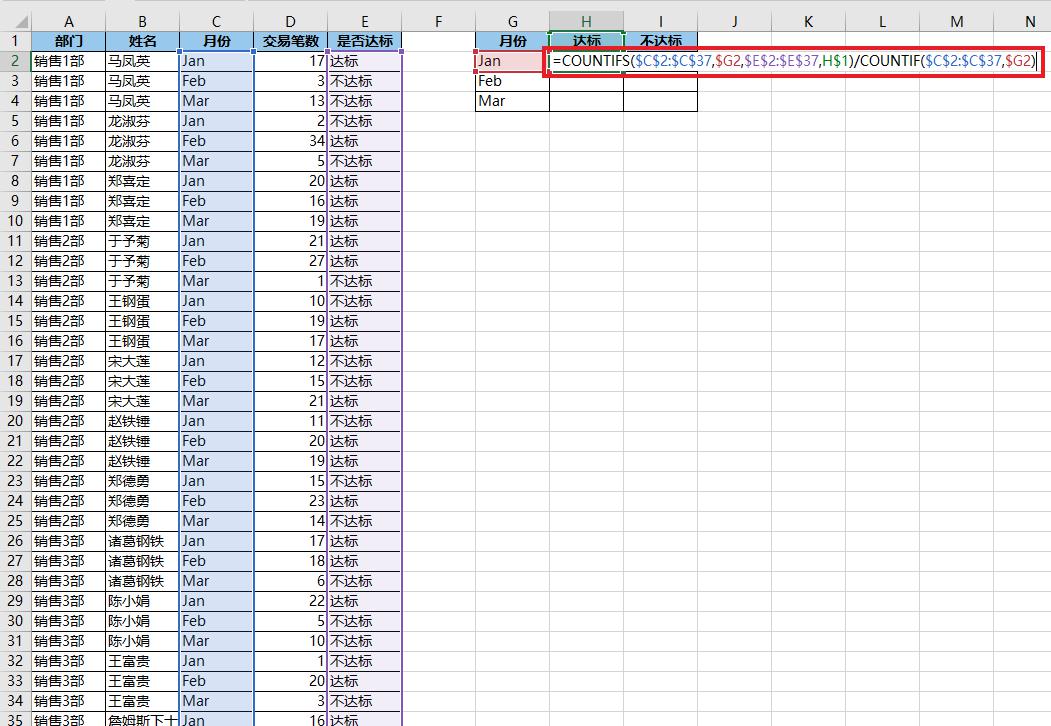Screen dimensions: 1051x726
Task: Click month Jan in row 20
Action: [x=217, y=421]
